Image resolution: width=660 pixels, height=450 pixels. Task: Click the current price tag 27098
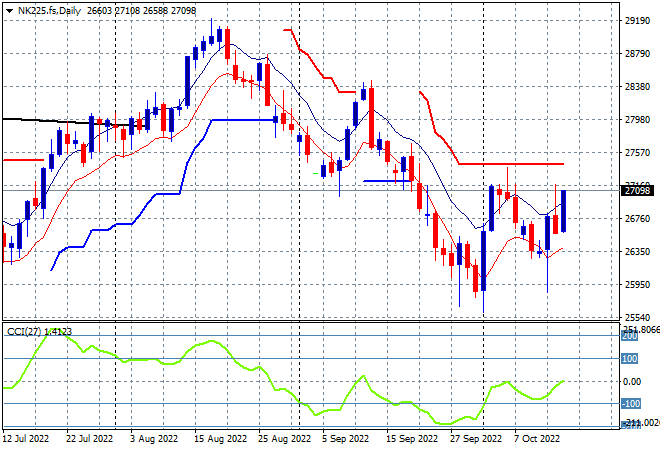tap(637, 191)
